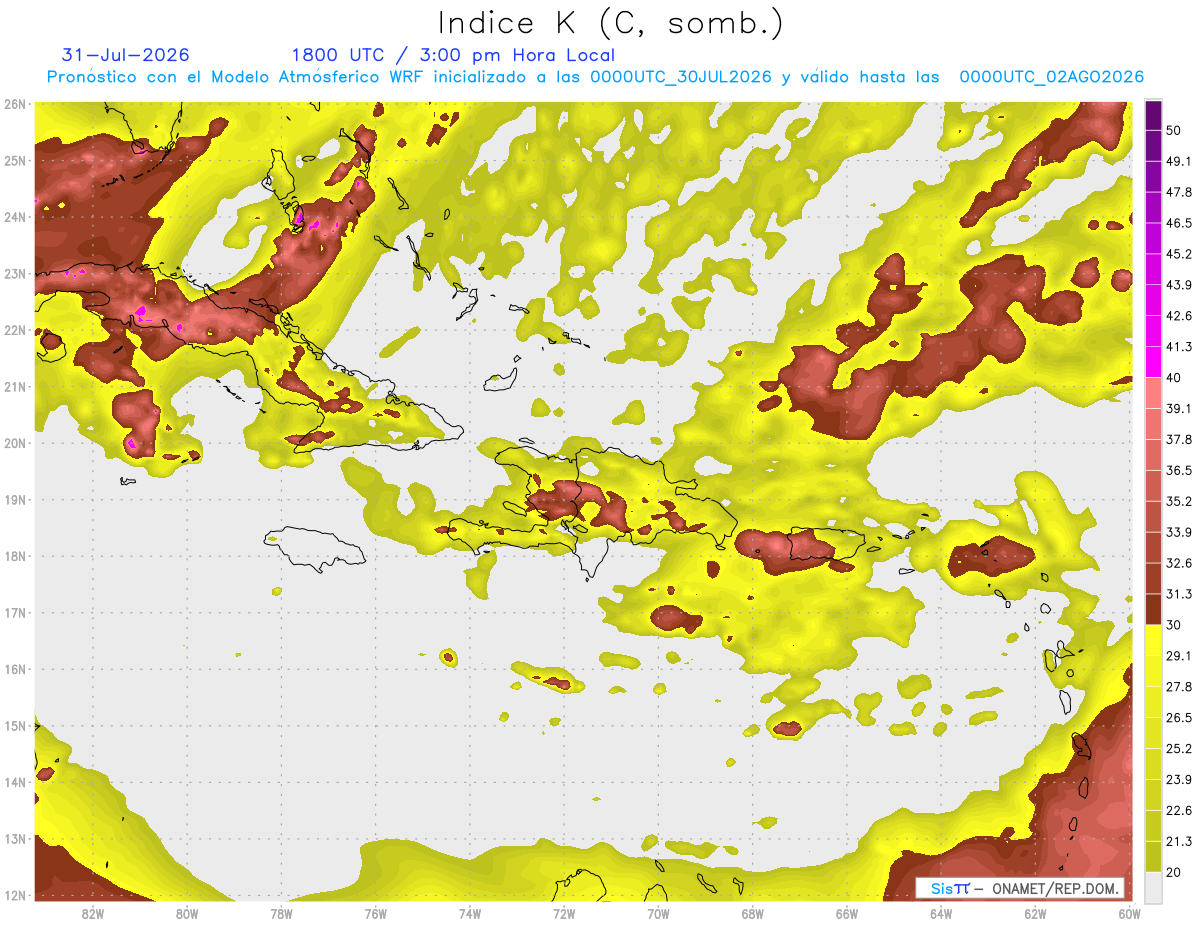This screenshot has height=927, width=1200.
Task: Click the 'Indice K (C, somb.)' title
Action: [610, 23]
